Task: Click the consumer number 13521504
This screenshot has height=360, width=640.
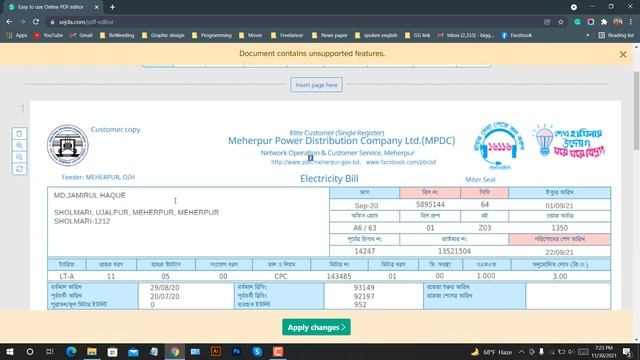Action: [x=454, y=251]
